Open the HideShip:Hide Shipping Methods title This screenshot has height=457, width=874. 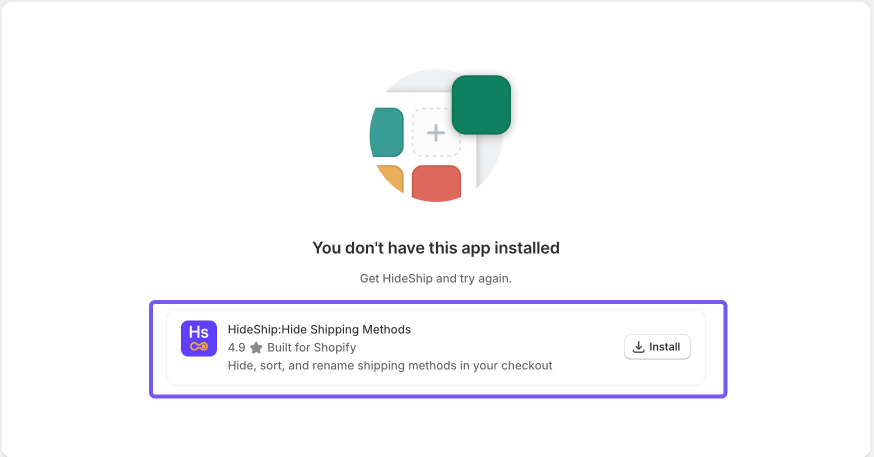[319, 329]
